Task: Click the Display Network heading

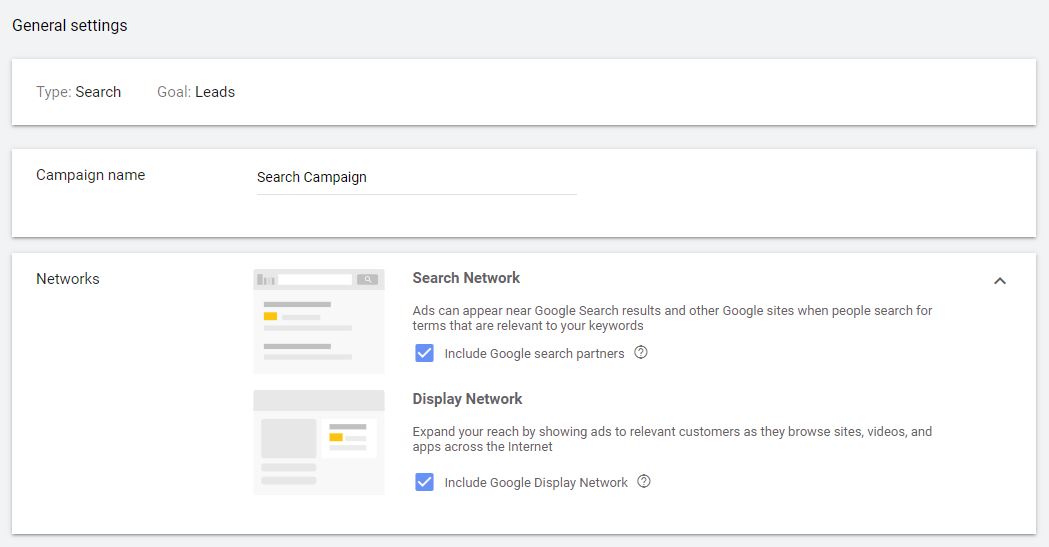Action: (467, 399)
